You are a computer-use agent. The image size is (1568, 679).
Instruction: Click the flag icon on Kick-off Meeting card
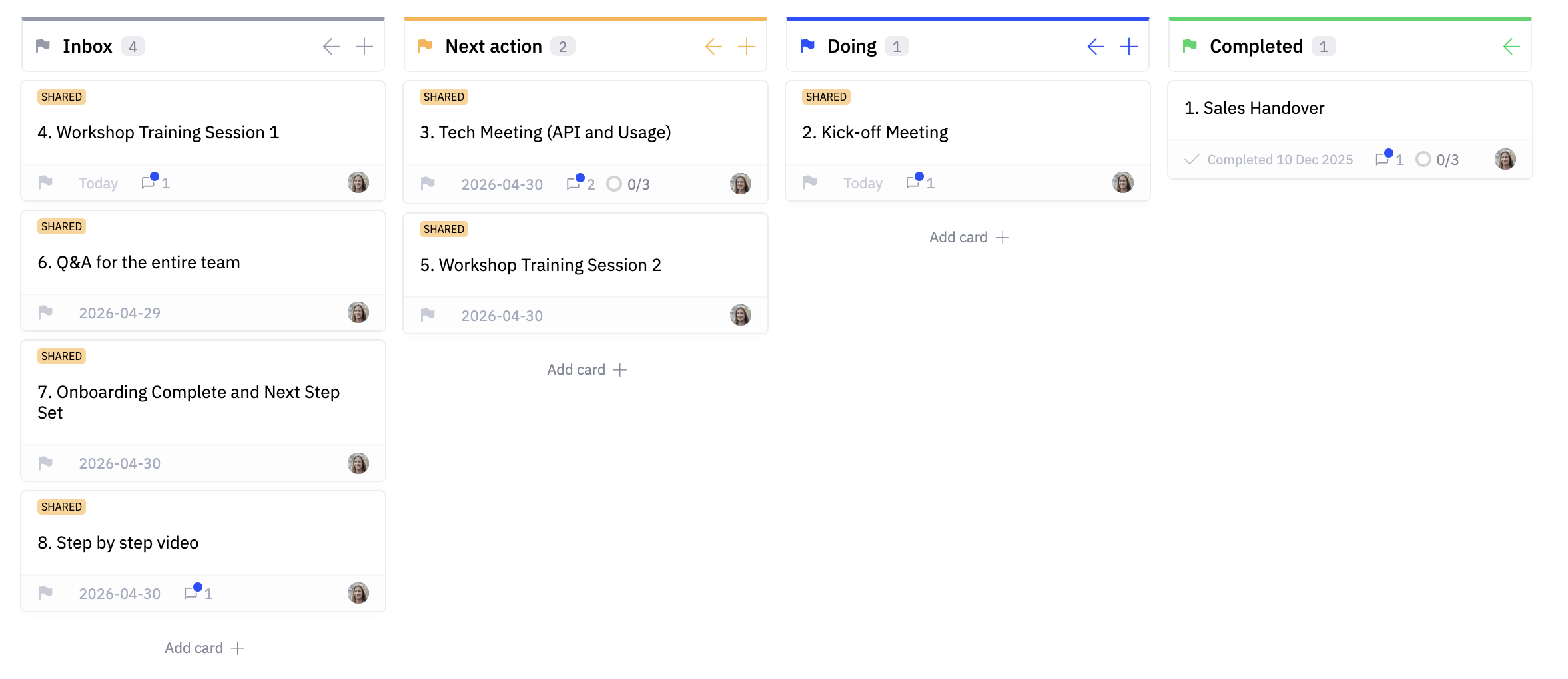[810, 182]
